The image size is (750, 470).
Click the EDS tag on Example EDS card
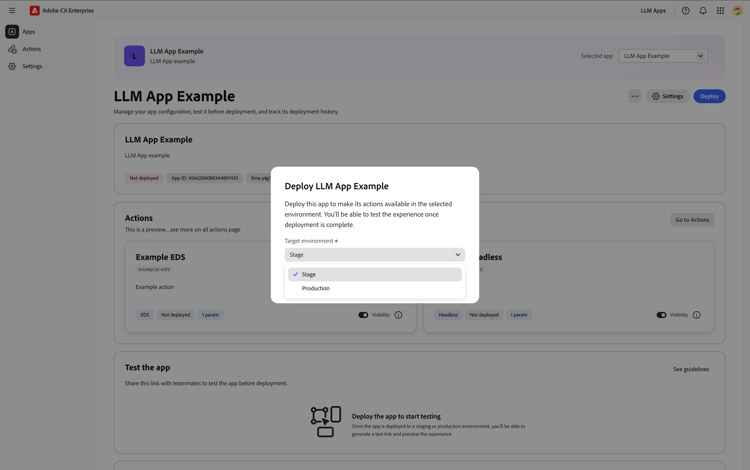pyautogui.click(x=145, y=315)
